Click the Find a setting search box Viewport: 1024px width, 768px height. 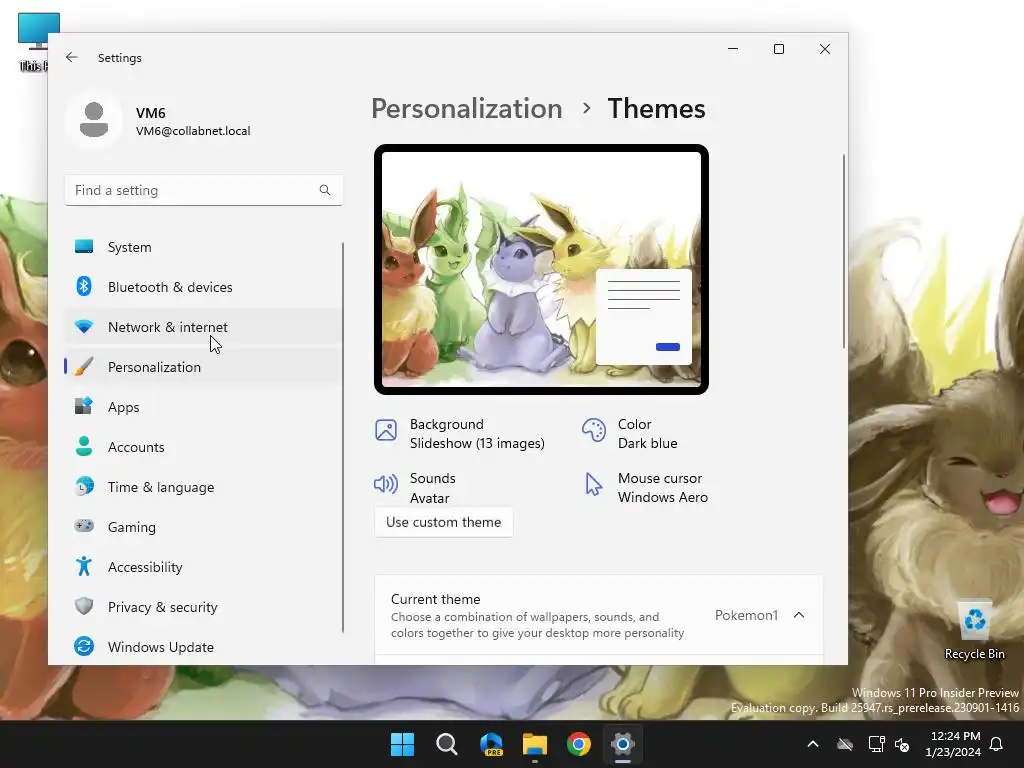[x=204, y=190]
